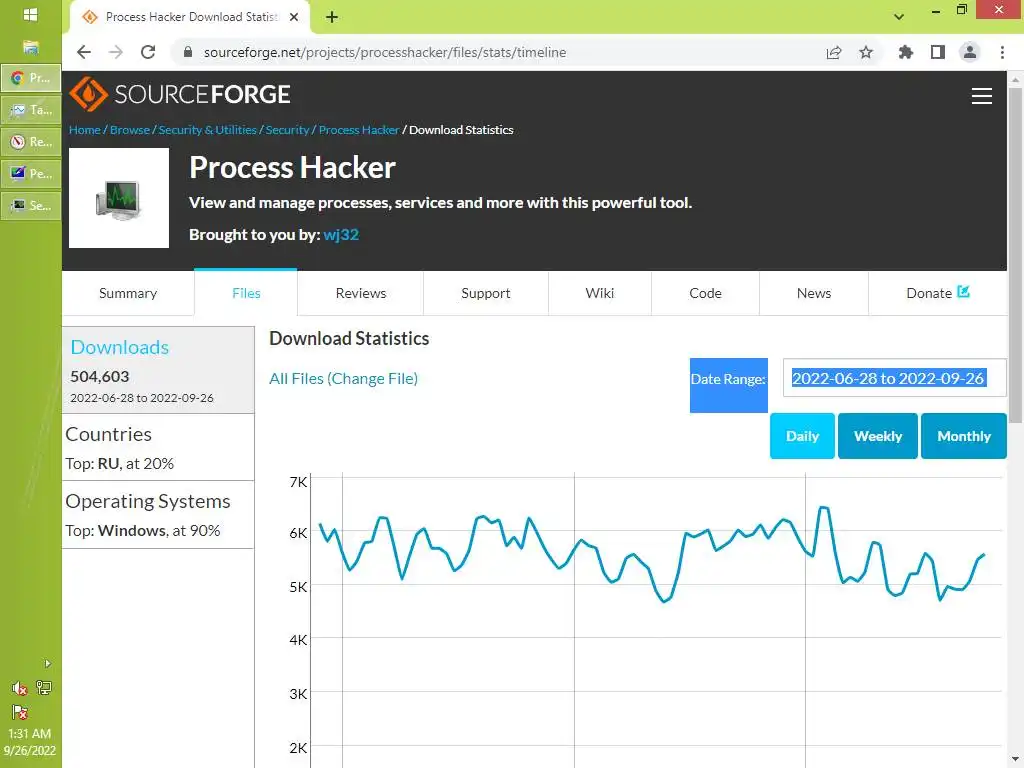
Task: Close the Process Hacker Download Statistics tab
Action: (x=294, y=17)
